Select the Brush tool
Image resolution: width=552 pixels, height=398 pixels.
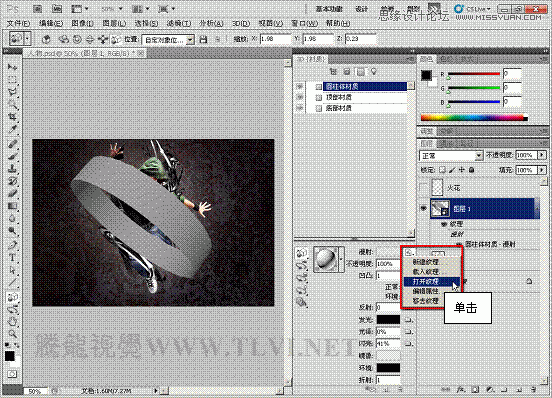12,156
